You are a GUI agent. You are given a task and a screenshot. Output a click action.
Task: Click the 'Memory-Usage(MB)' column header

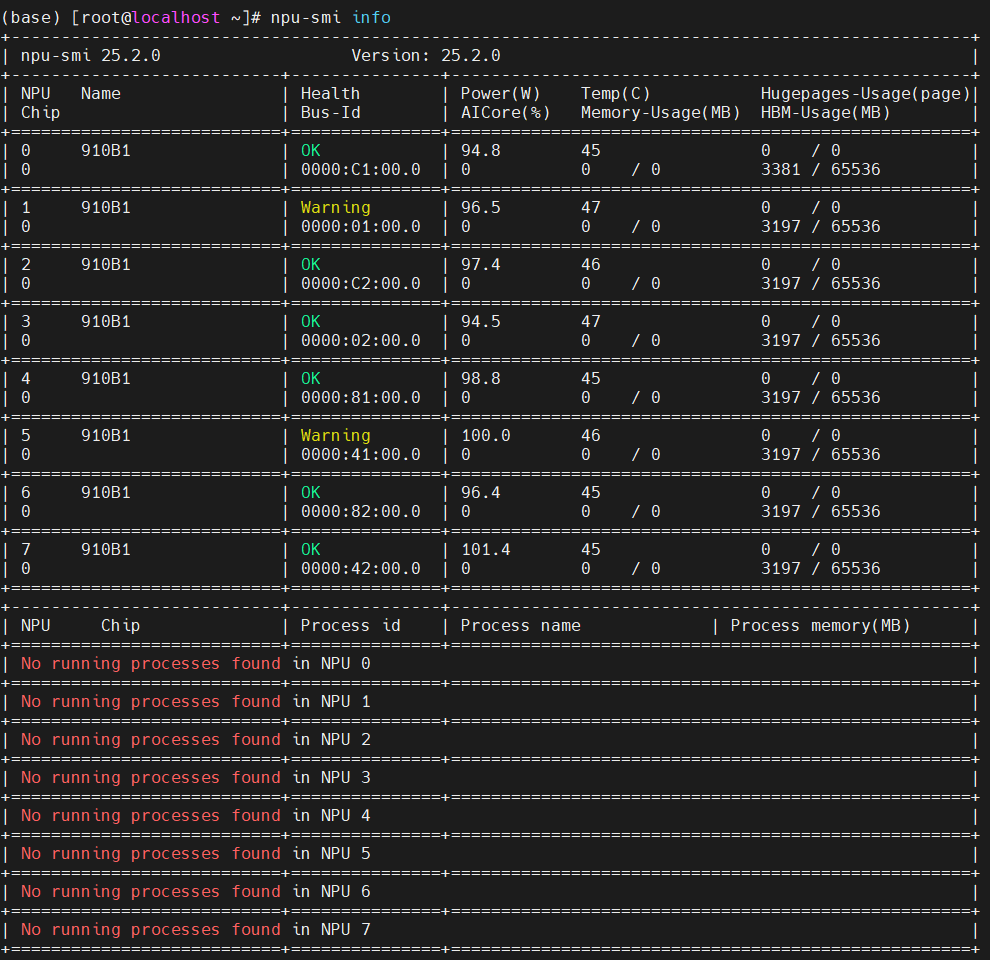pyautogui.click(x=660, y=112)
